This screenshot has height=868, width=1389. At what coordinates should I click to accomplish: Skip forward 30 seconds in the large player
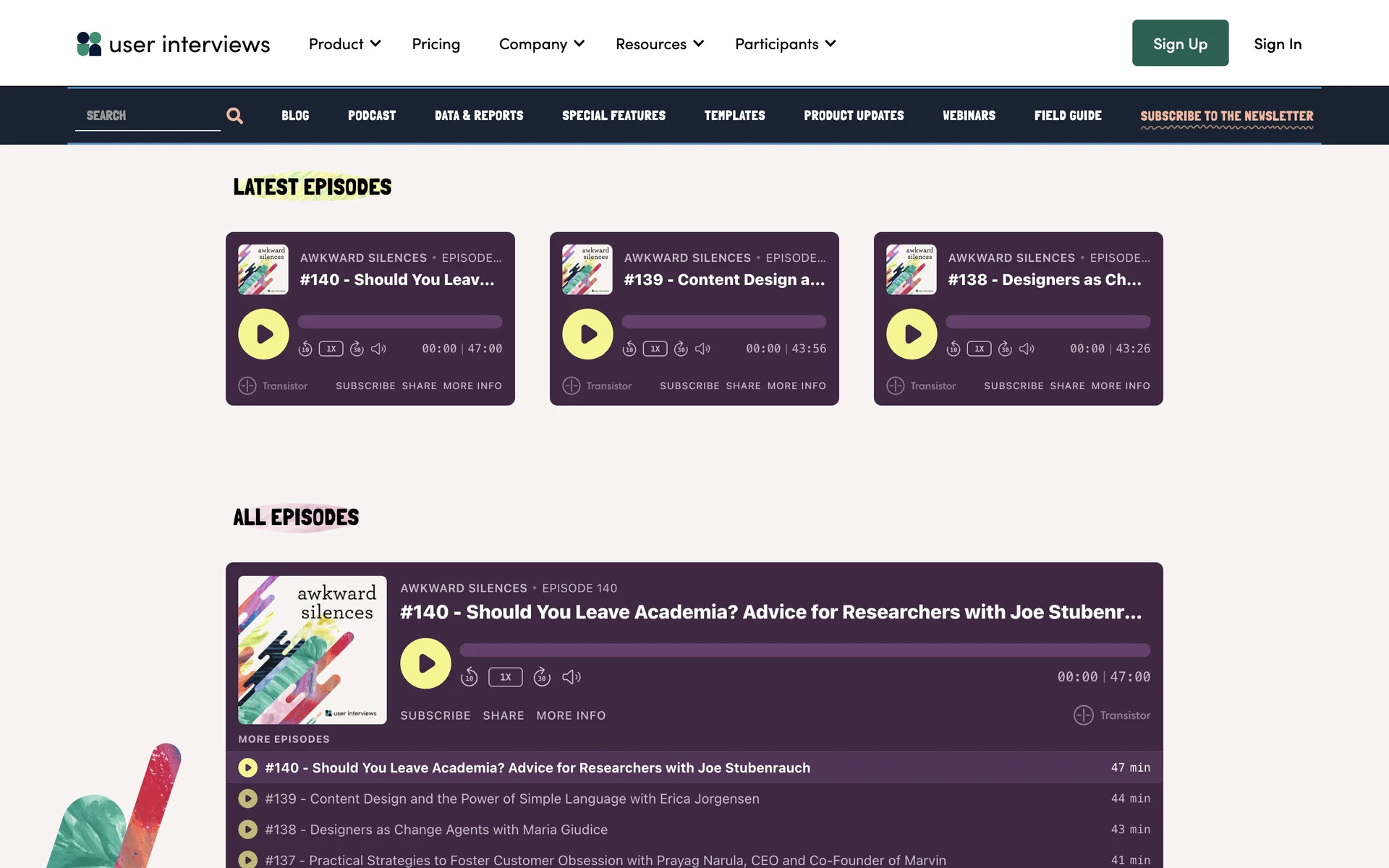pyautogui.click(x=542, y=677)
